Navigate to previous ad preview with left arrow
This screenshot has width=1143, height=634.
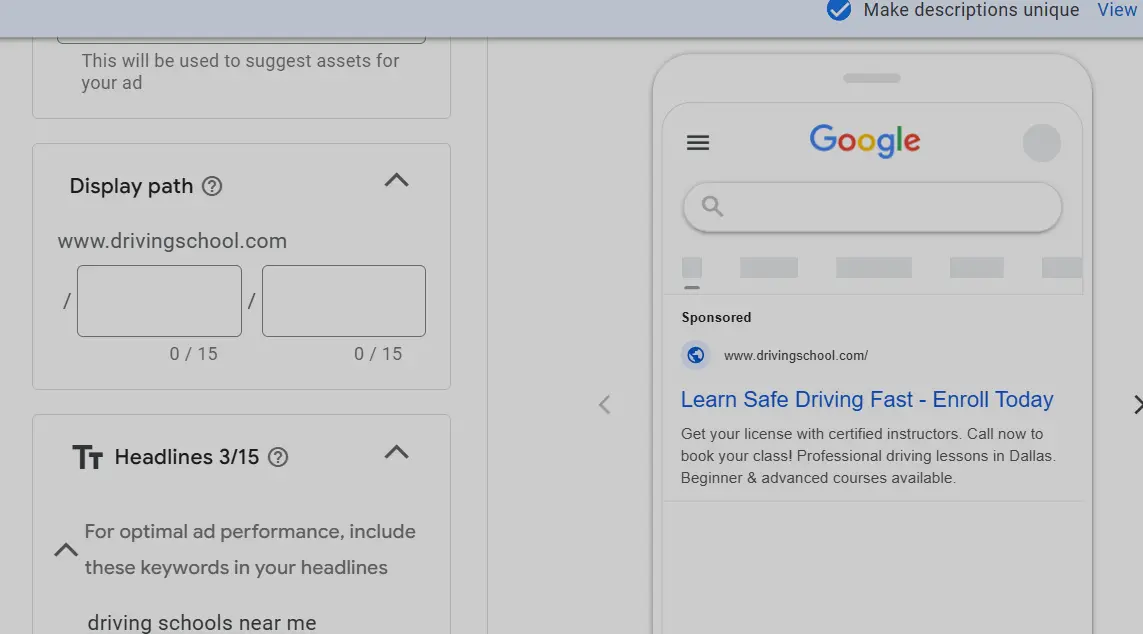point(605,404)
